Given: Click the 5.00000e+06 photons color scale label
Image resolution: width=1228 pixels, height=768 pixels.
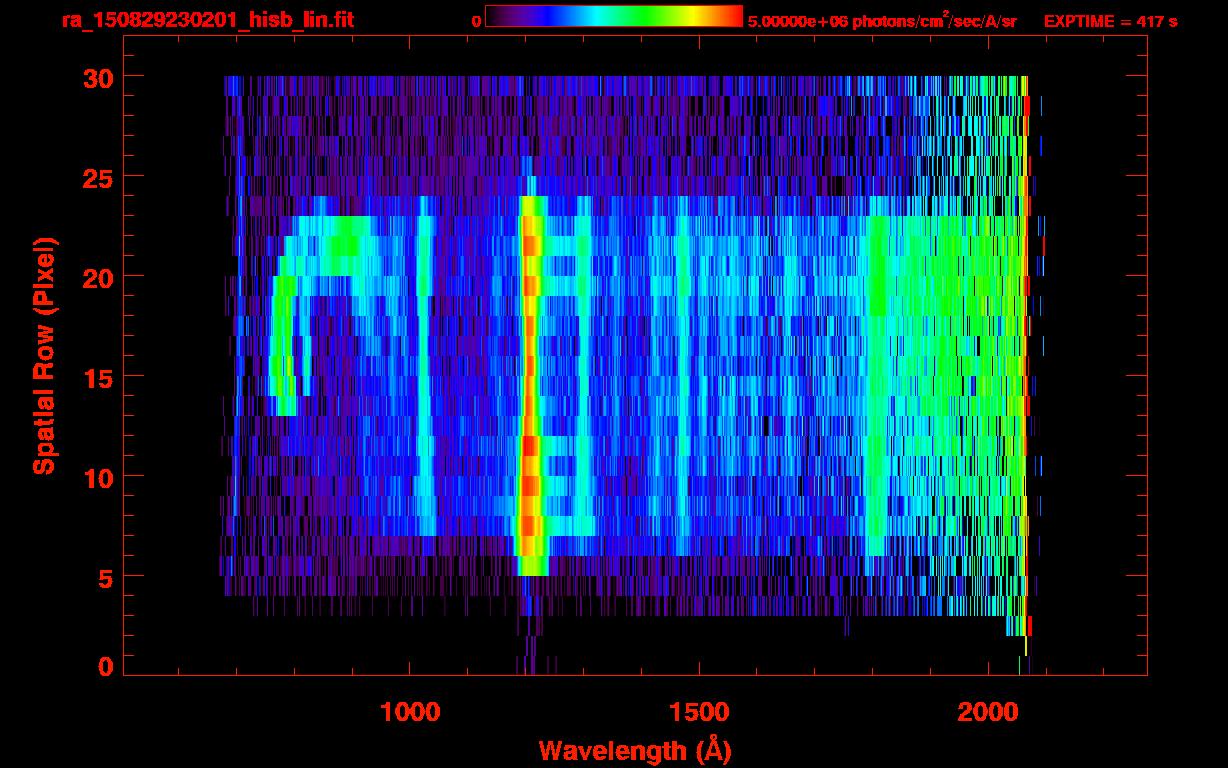Looking at the screenshot, I should (881, 21).
